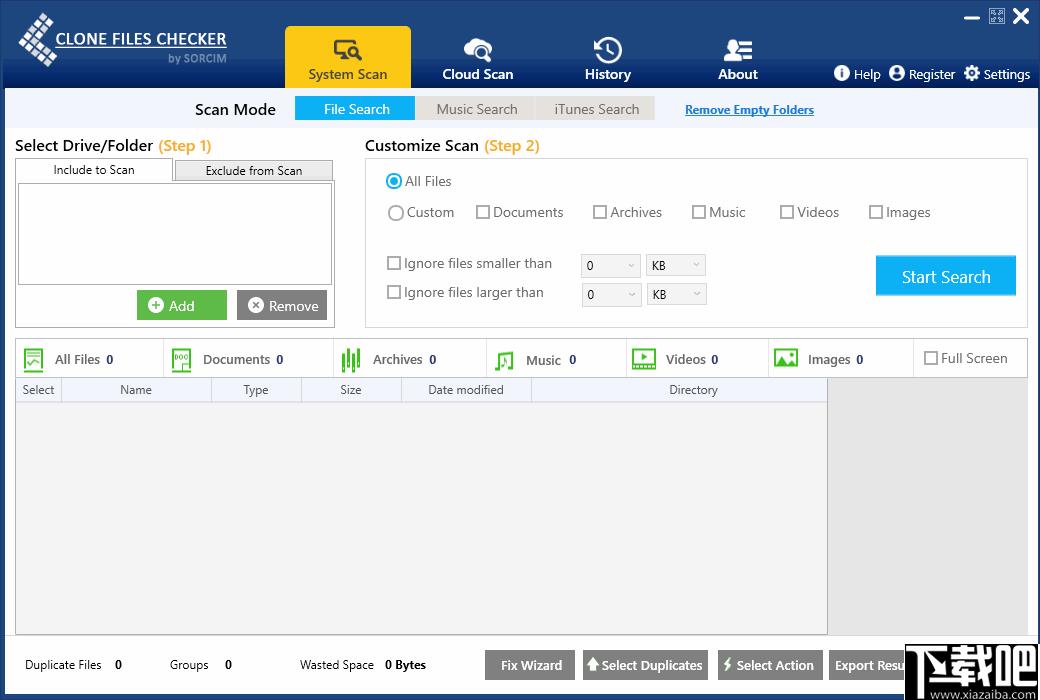The image size is (1040, 700).
Task: Click the Register user icon
Action: [x=897, y=73]
